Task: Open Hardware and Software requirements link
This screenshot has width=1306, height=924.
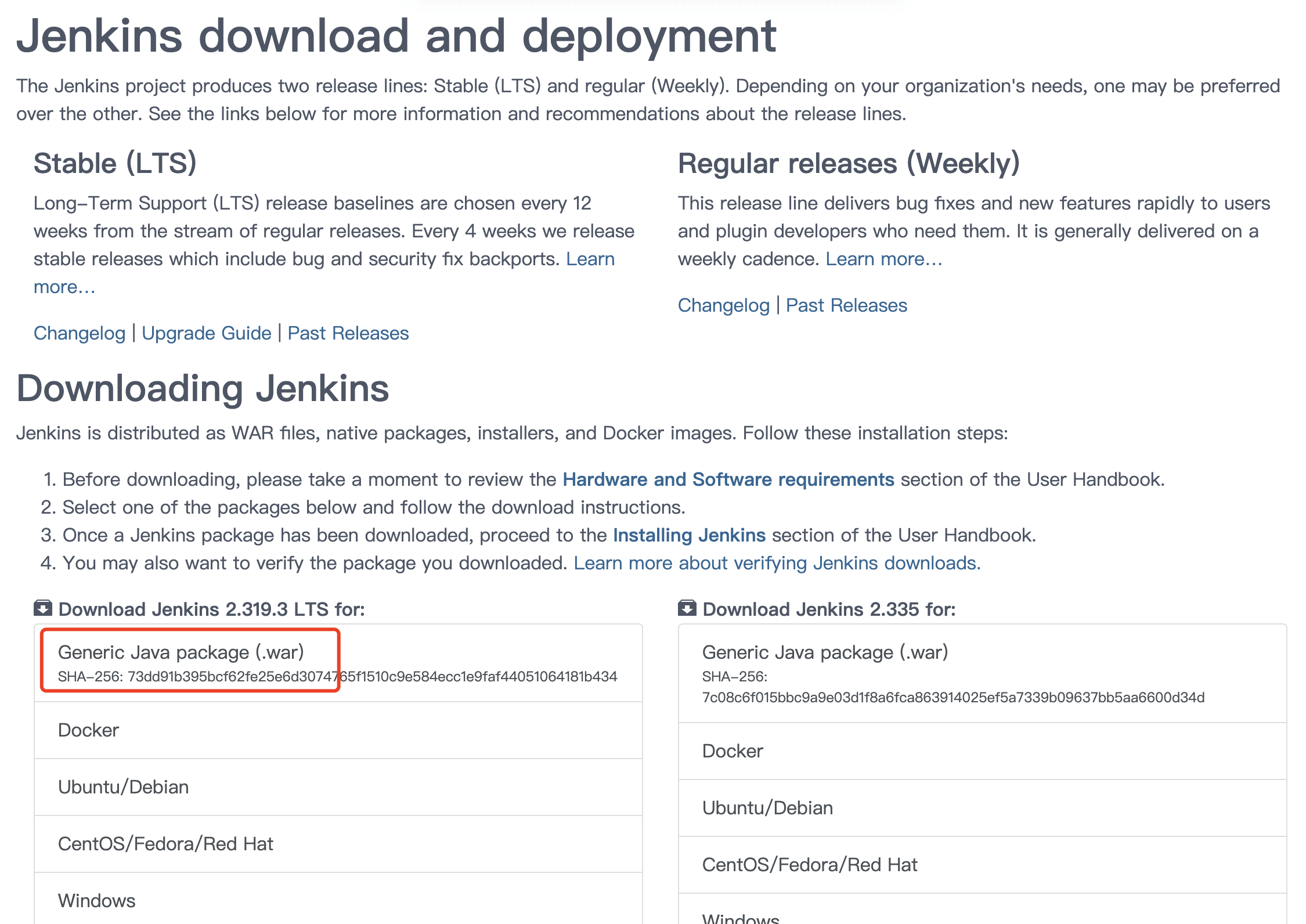Action: (728, 479)
